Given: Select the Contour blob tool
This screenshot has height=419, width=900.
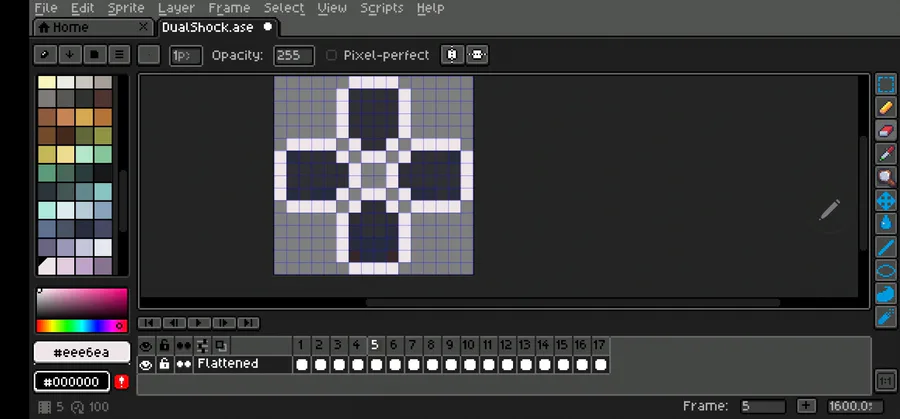Looking at the screenshot, I should (x=886, y=294).
